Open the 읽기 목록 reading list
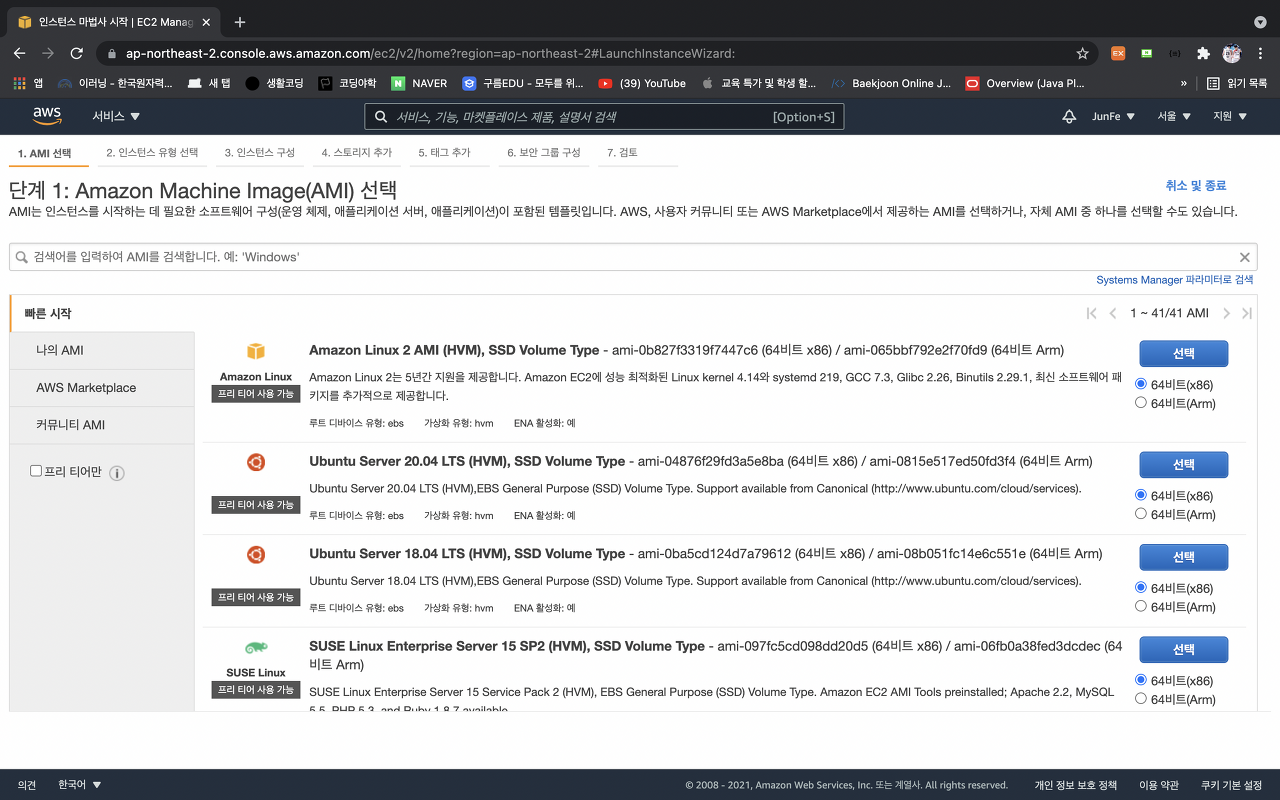The image size is (1280, 800). (1237, 83)
